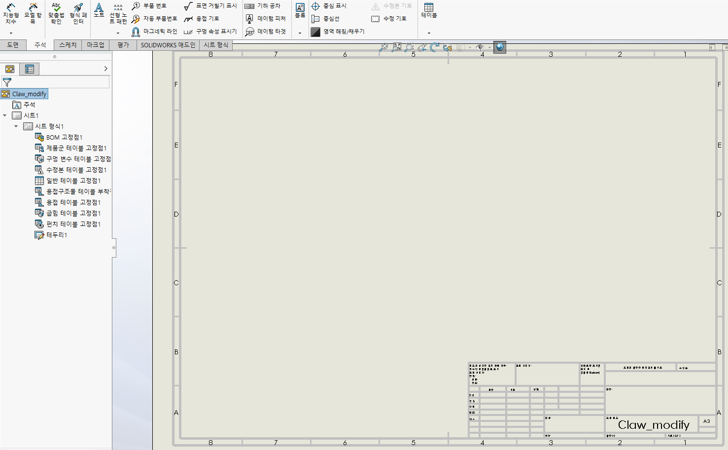Switch to the 도면 tab
The height and width of the screenshot is (450, 728).
13,45
